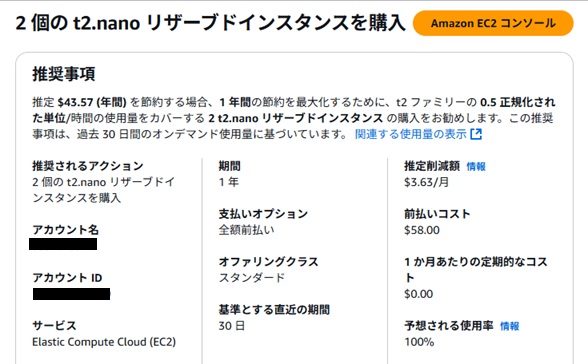588x364 pixels.
Task: Click the 100% expected utilization value
Action: (x=419, y=342)
